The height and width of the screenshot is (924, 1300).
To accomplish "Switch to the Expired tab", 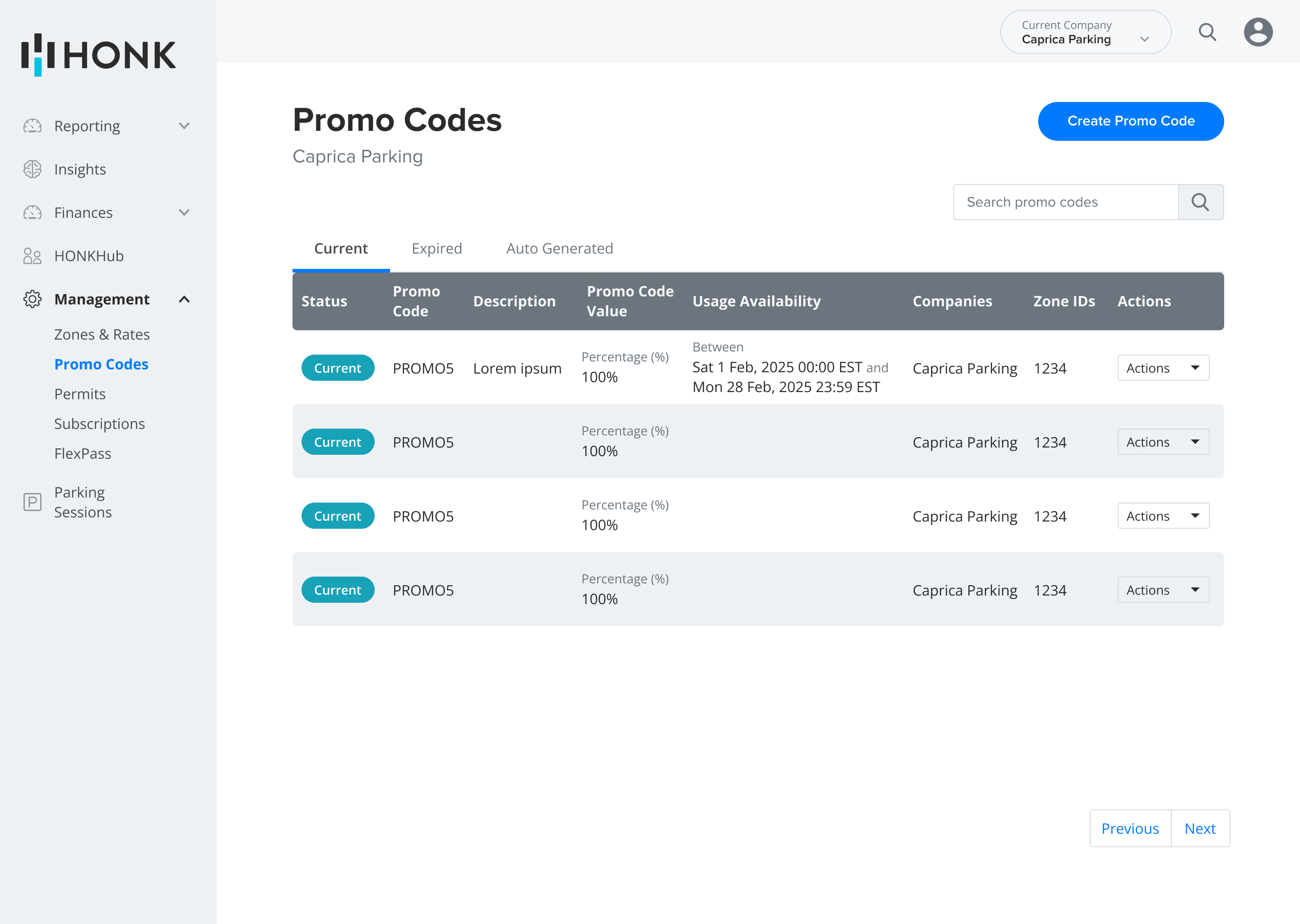I will [436, 249].
